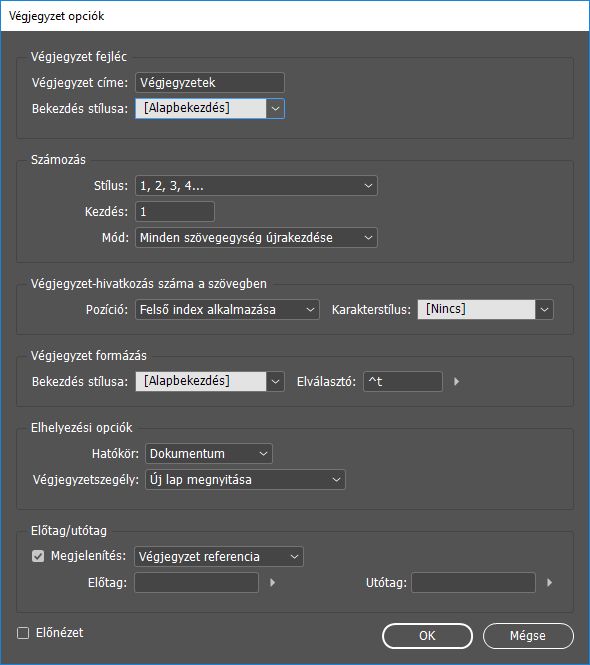The image size is (590, 665).
Task: Click the Elválasztó separator field
Action: pyautogui.click(x=403, y=381)
